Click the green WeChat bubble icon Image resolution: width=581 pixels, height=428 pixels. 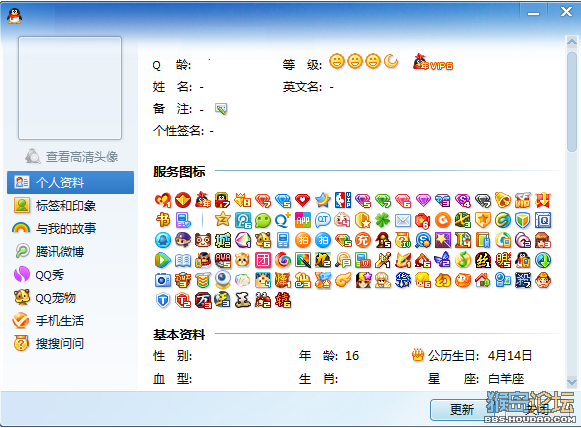[x=263, y=220]
